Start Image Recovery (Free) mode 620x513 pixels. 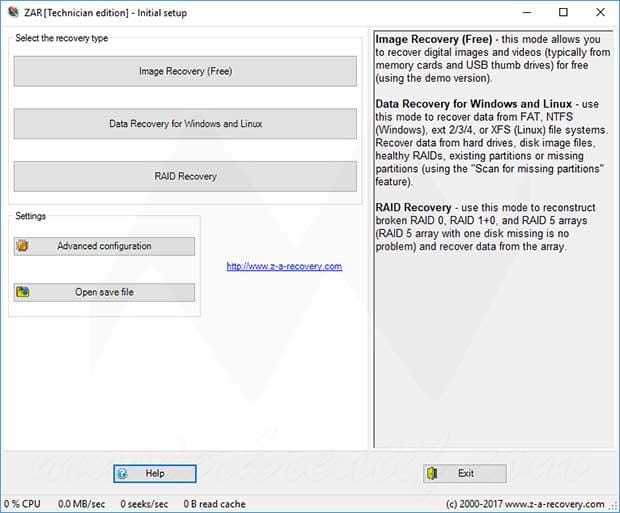click(185, 71)
